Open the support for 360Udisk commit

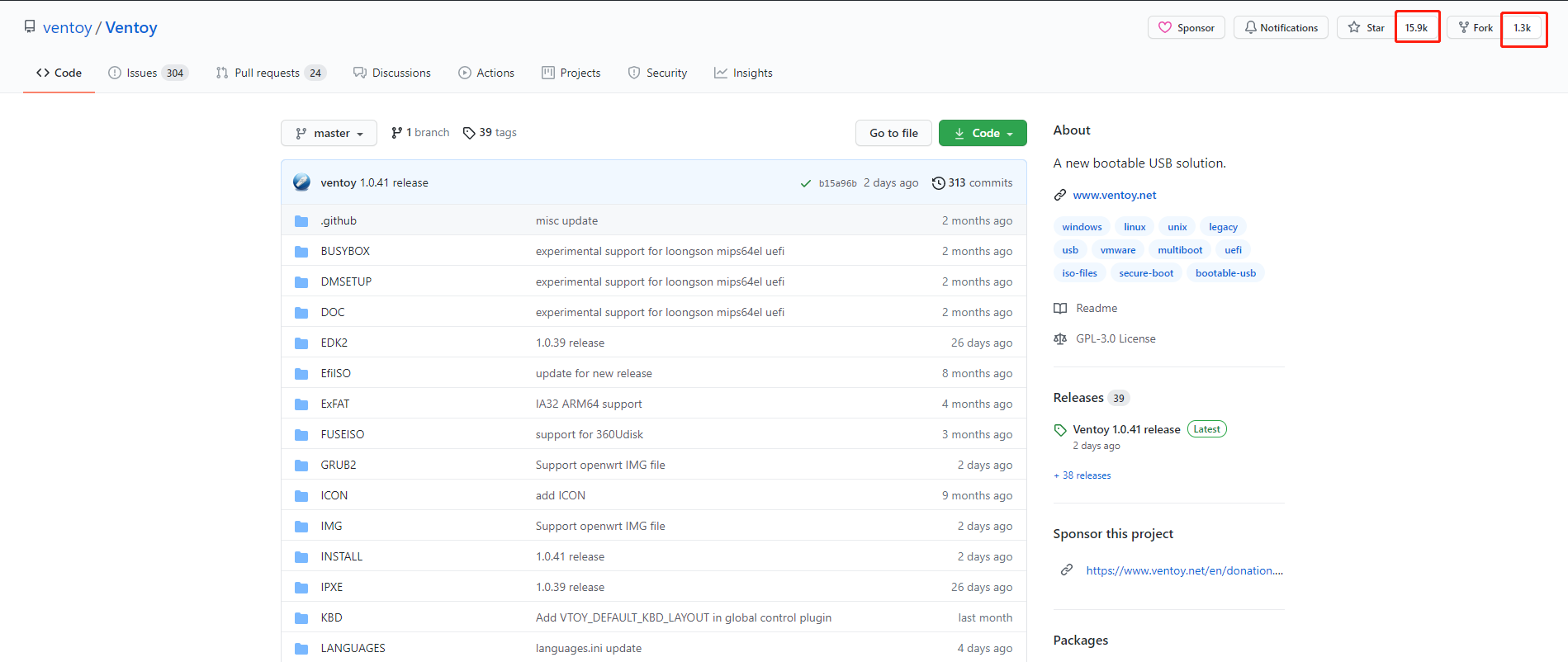coord(590,434)
